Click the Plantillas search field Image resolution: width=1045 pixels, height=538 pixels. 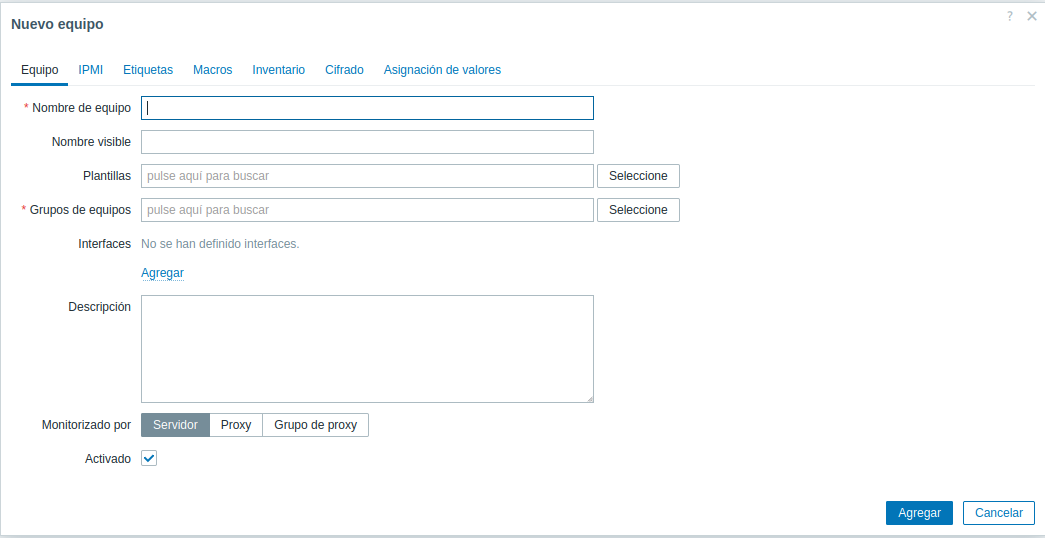click(367, 176)
